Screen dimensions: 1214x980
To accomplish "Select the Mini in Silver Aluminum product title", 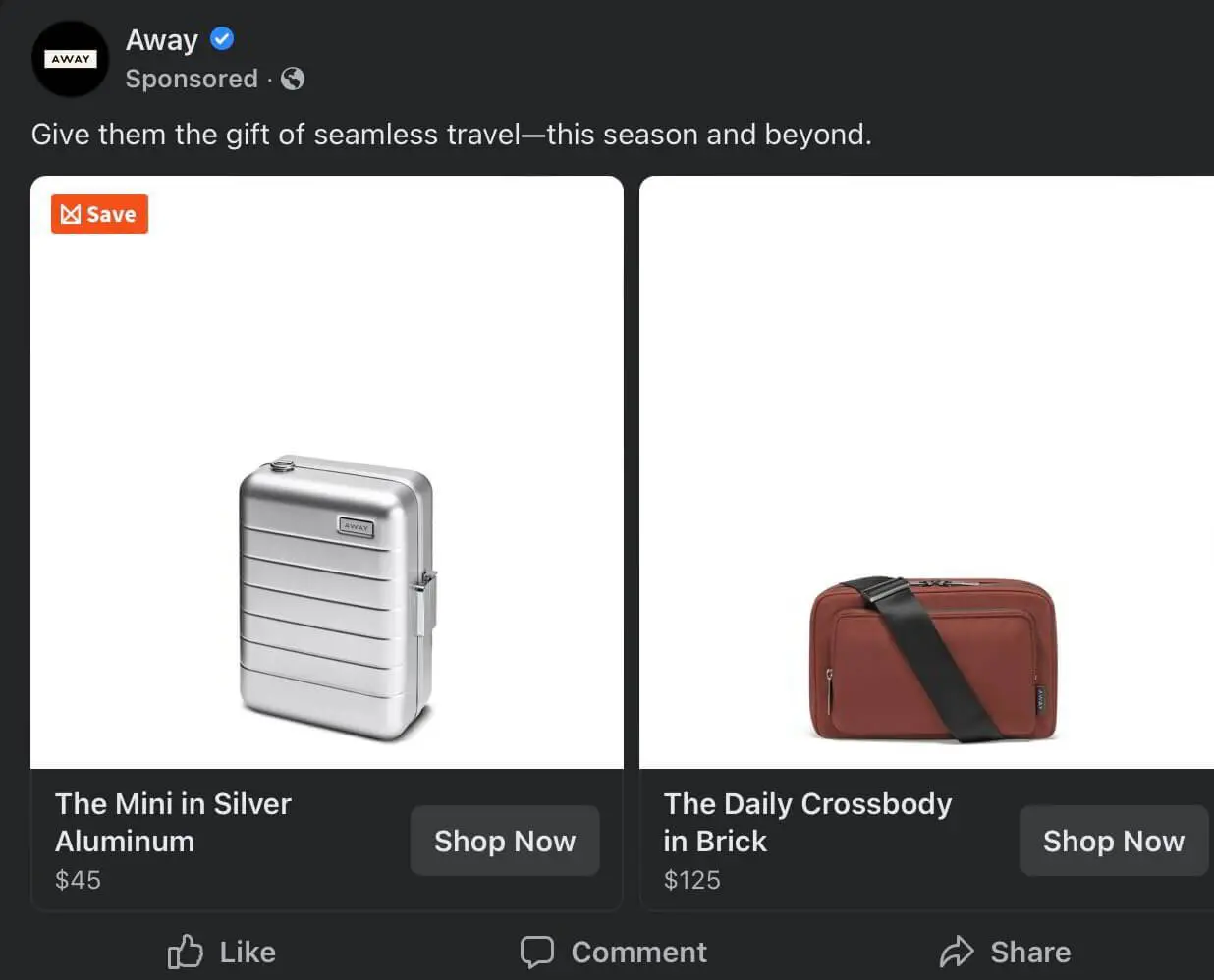I will [173, 822].
